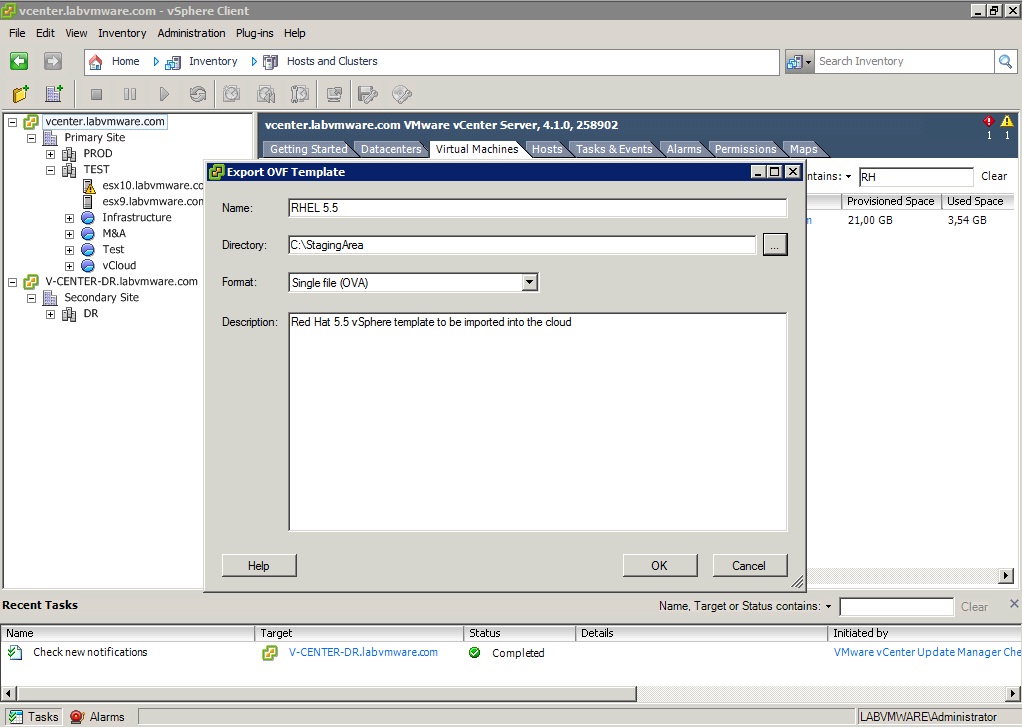Click the Primary Site datacenter icon
Image resolution: width=1022 pixels, height=728 pixels.
[x=50, y=138]
